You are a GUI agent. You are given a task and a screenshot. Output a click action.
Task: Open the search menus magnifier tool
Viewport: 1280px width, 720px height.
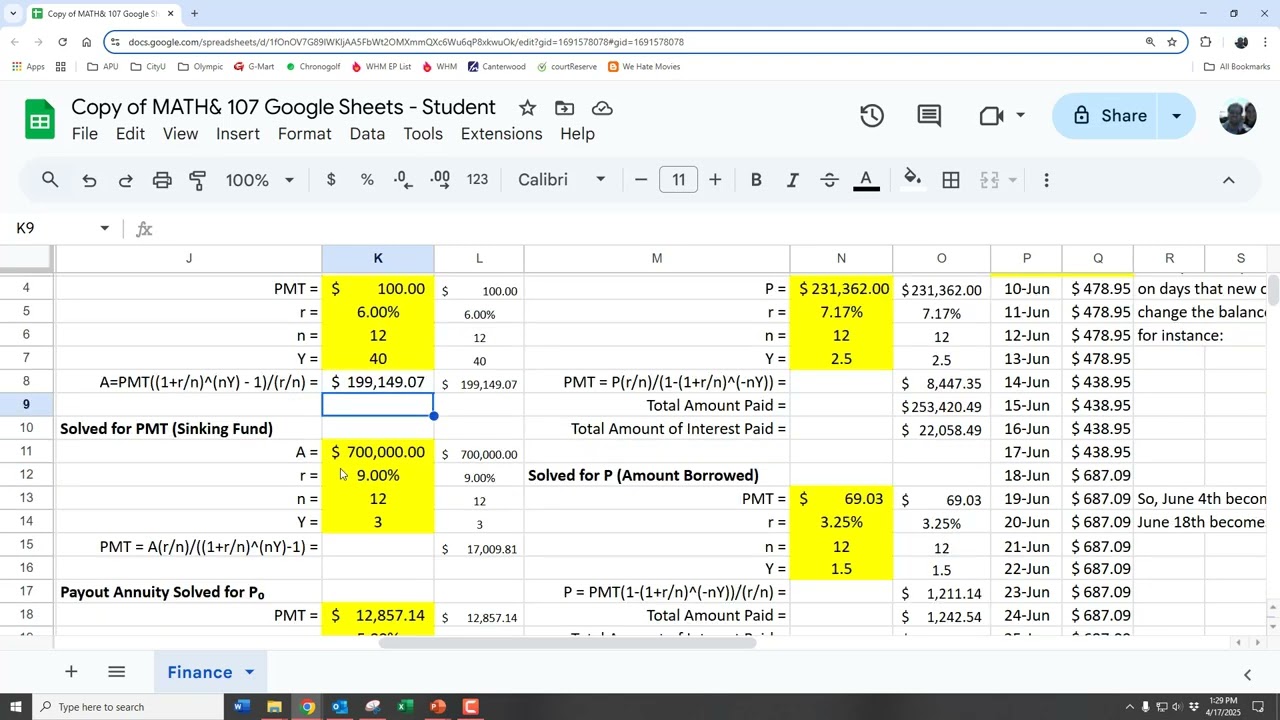[50, 180]
